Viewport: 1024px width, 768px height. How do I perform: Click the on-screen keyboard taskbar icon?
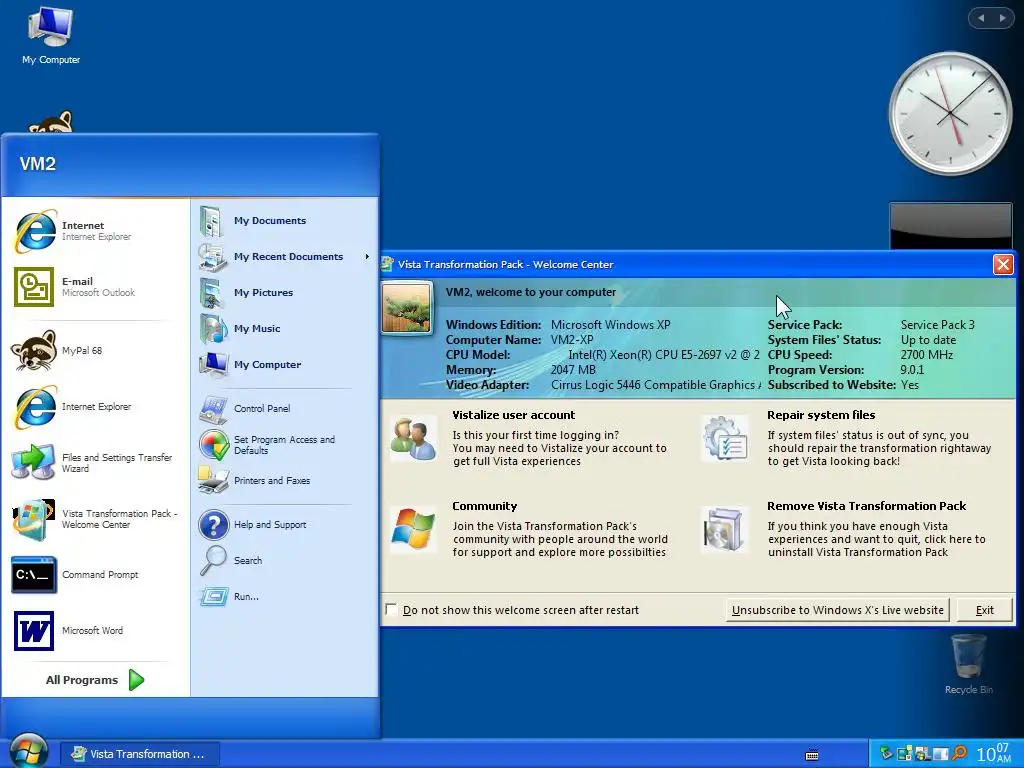click(812, 755)
